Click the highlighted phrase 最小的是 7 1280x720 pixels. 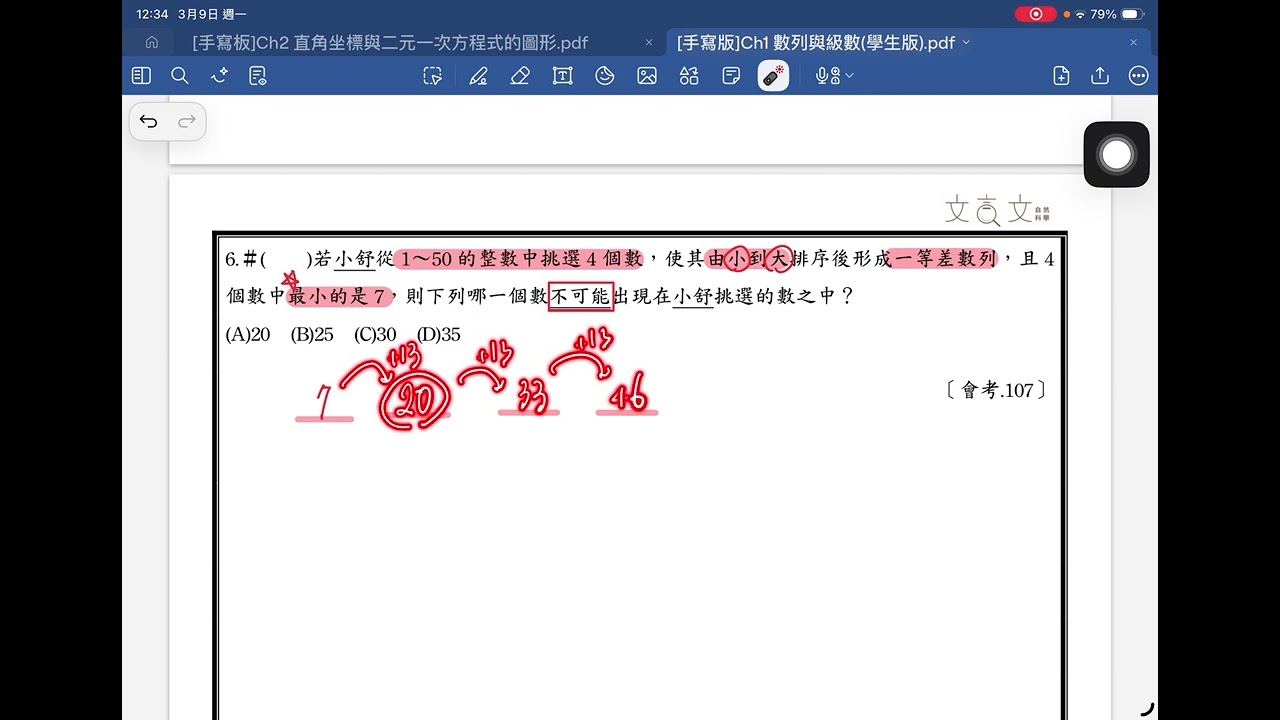pyautogui.click(x=338, y=297)
